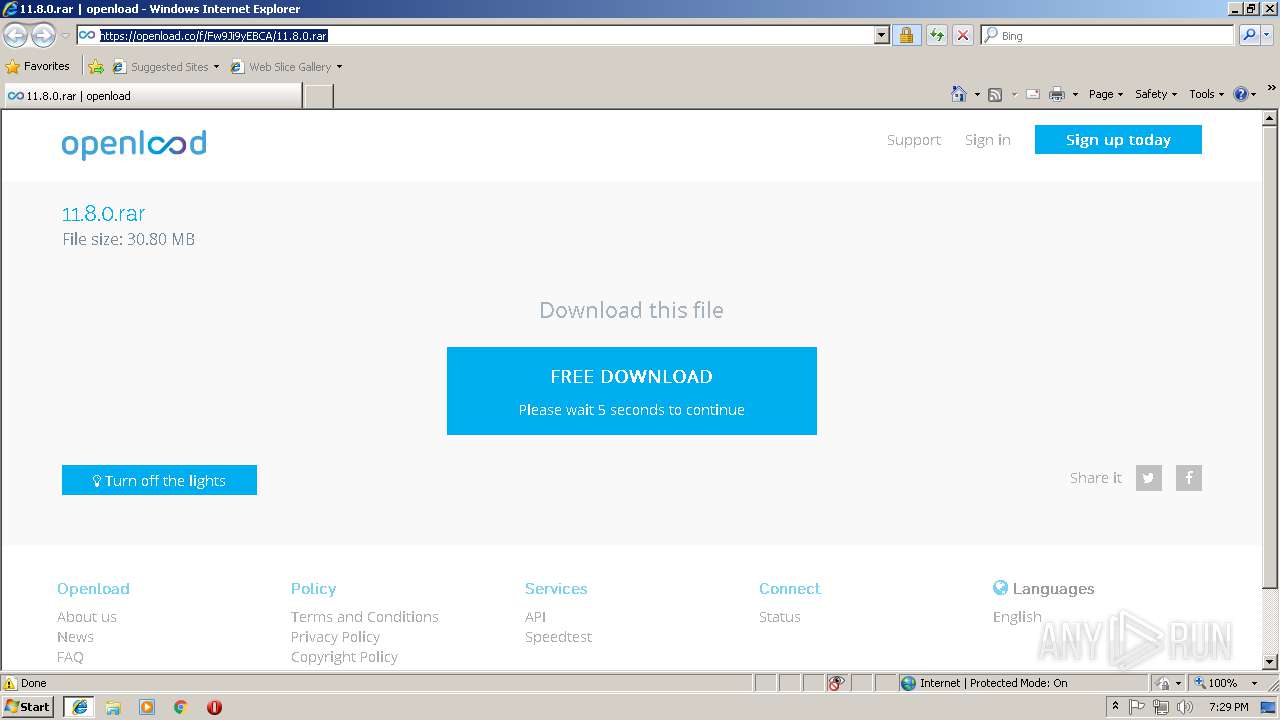This screenshot has height=720, width=1280.
Task: Click the 11.8.0.rar file name link
Action: point(103,213)
